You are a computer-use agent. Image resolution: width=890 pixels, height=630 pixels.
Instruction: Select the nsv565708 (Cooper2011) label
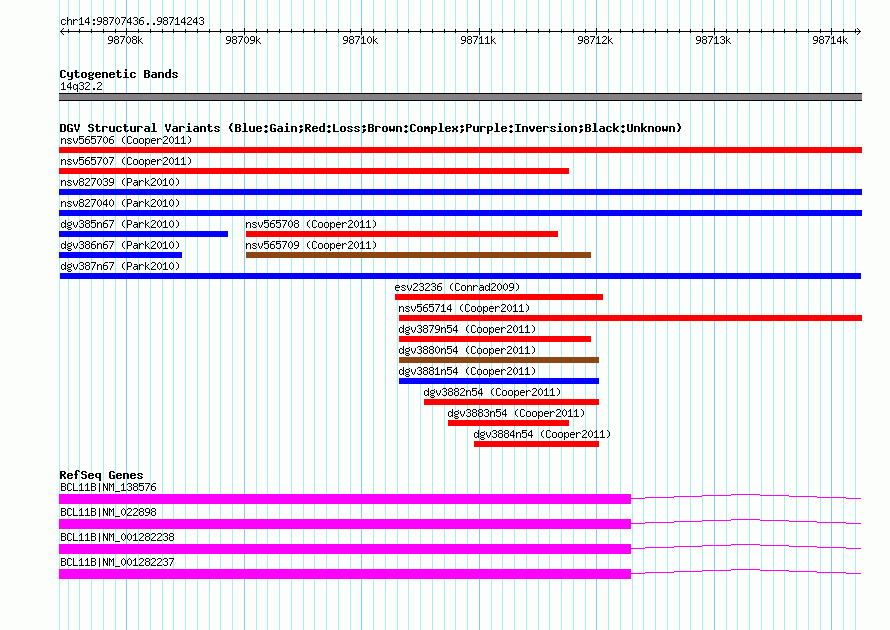[x=311, y=224]
